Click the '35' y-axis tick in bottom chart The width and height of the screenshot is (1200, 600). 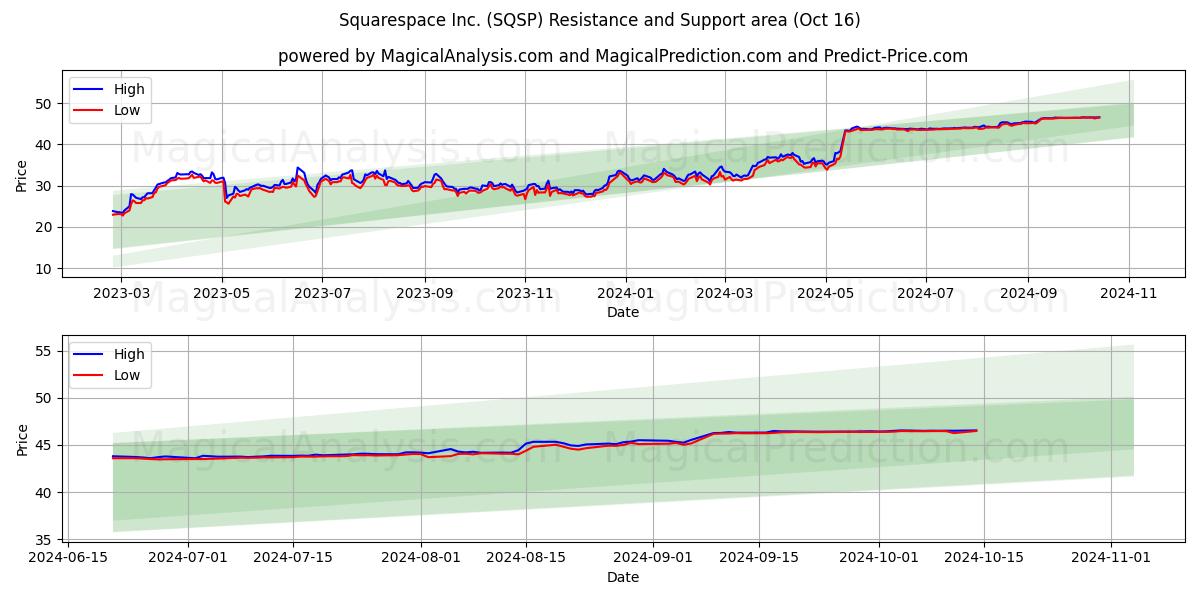point(44,540)
